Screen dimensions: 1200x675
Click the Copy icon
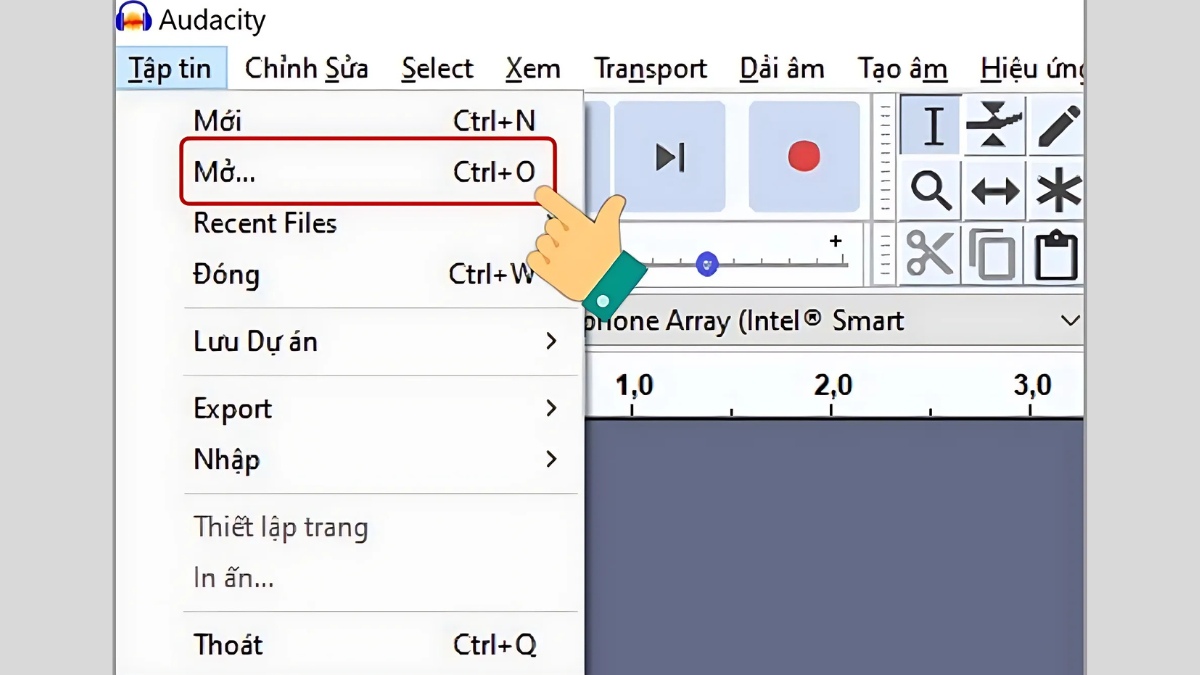point(995,254)
